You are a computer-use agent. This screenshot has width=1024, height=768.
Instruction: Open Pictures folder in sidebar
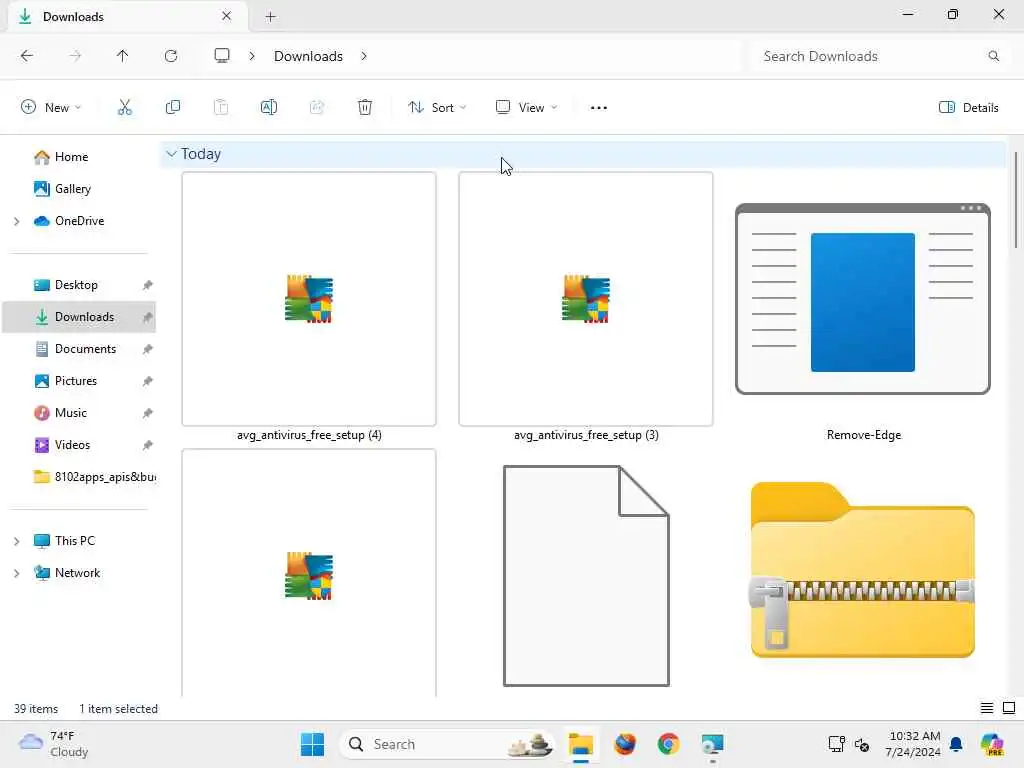point(76,381)
